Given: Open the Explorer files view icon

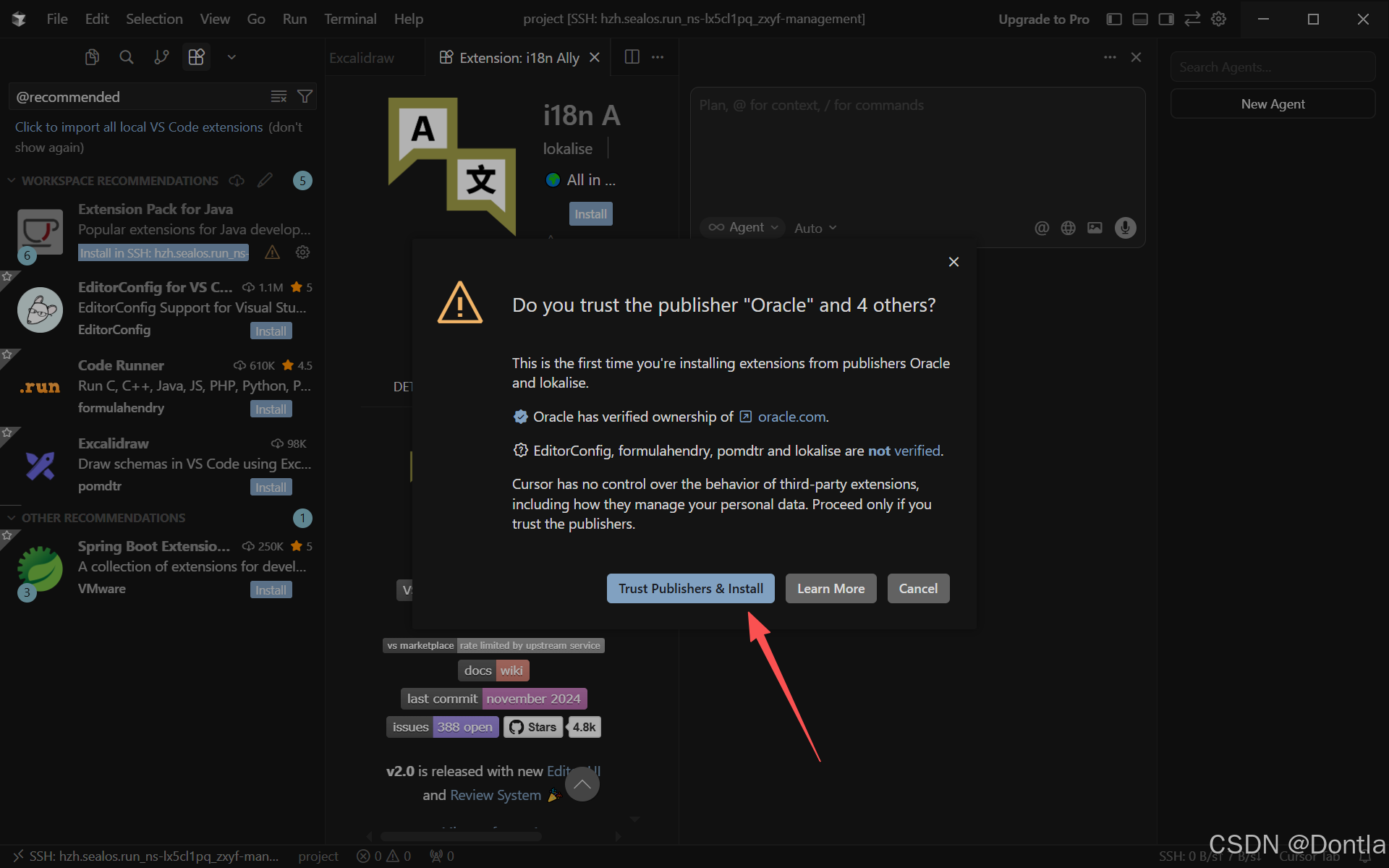Looking at the screenshot, I should (92, 57).
